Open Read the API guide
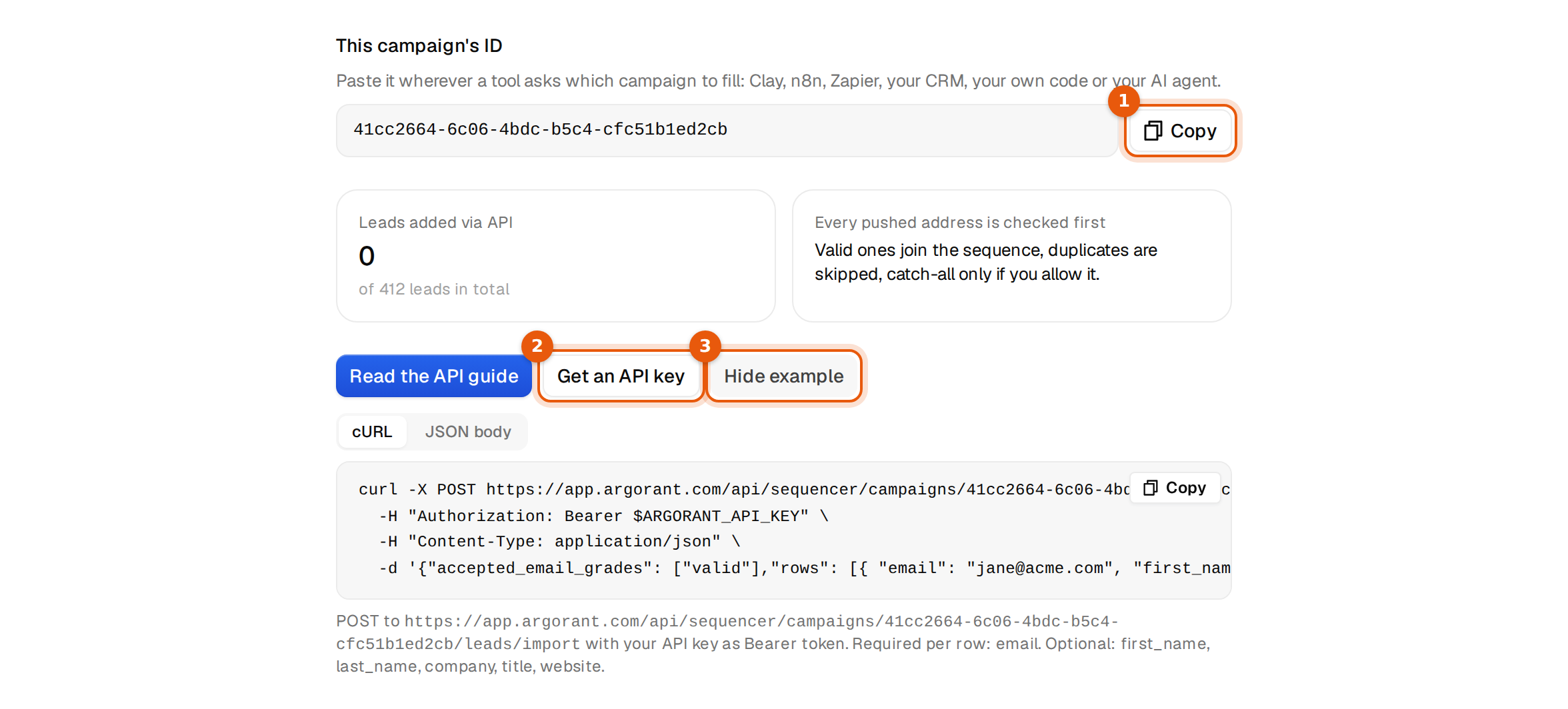 434,376
